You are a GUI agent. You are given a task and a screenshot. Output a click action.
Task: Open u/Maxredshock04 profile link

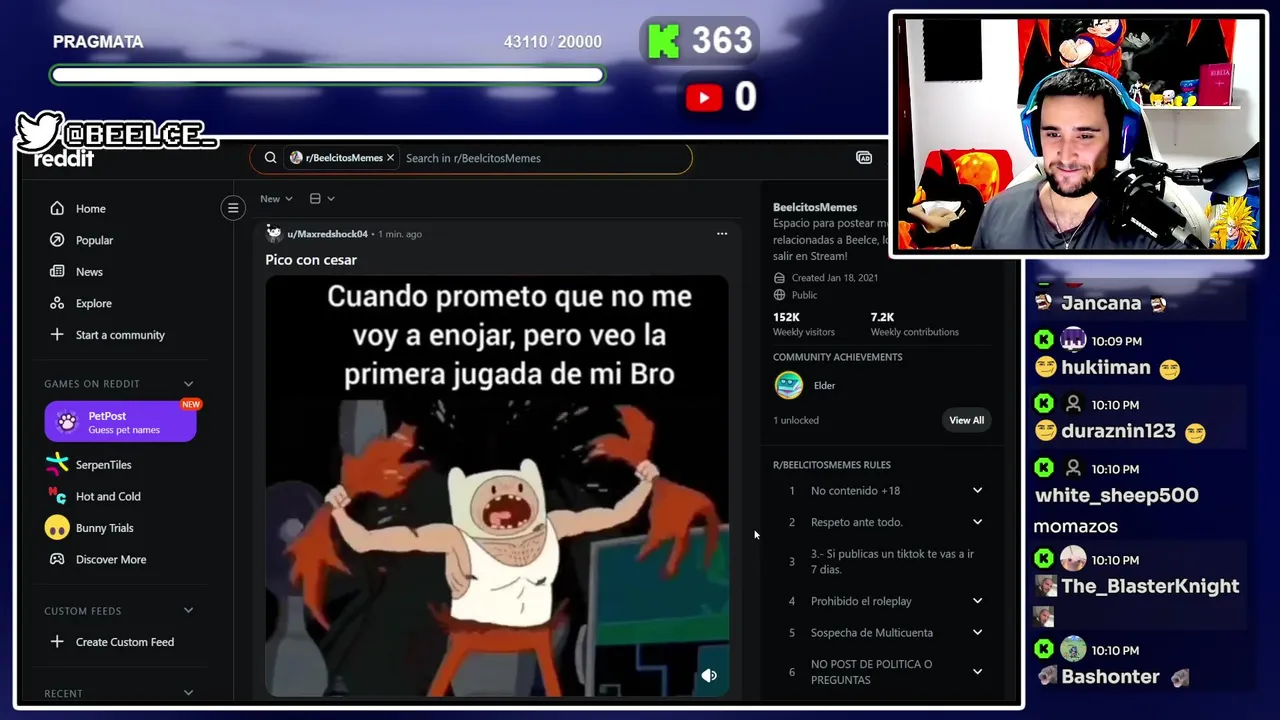click(x=327, y=234)
